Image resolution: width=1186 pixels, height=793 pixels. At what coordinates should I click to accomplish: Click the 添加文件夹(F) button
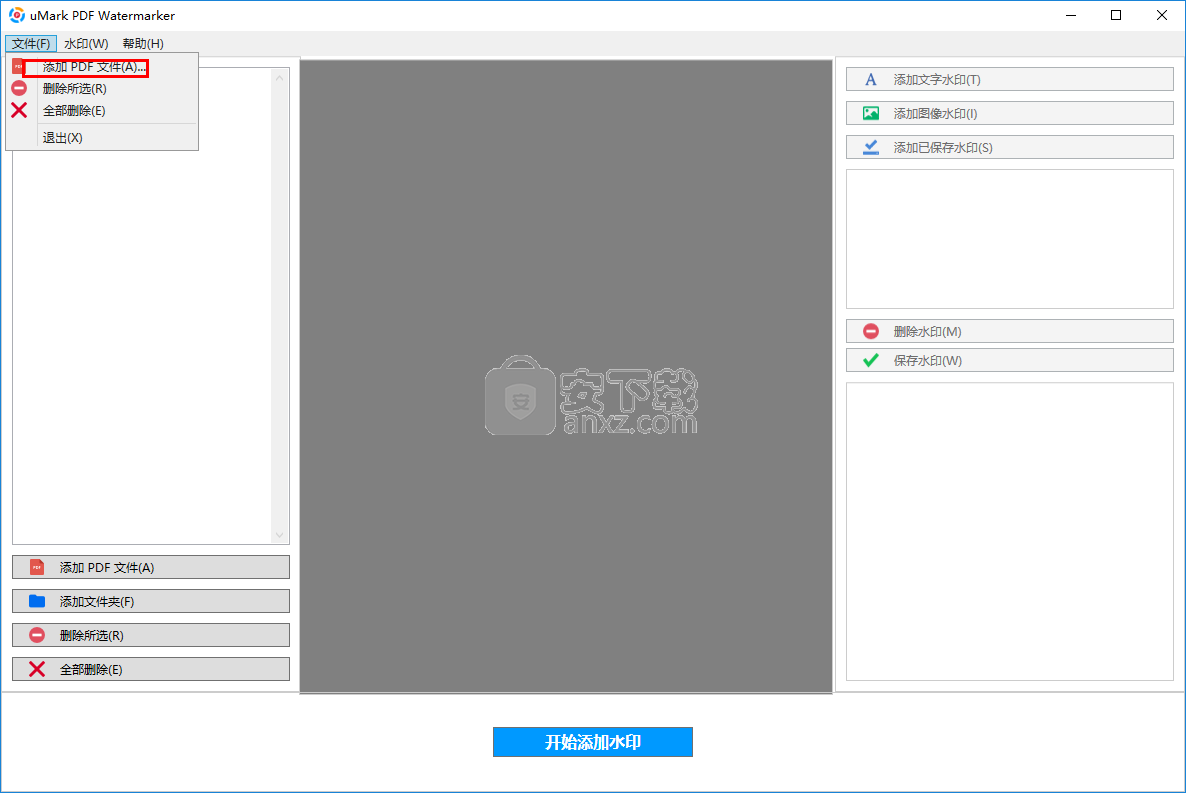tap(151, 601)
